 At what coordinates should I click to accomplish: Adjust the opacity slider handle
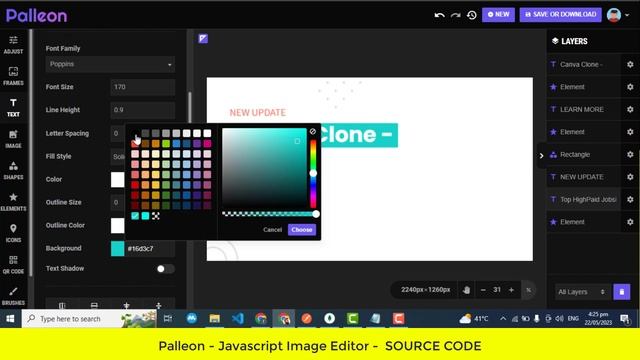316,214
